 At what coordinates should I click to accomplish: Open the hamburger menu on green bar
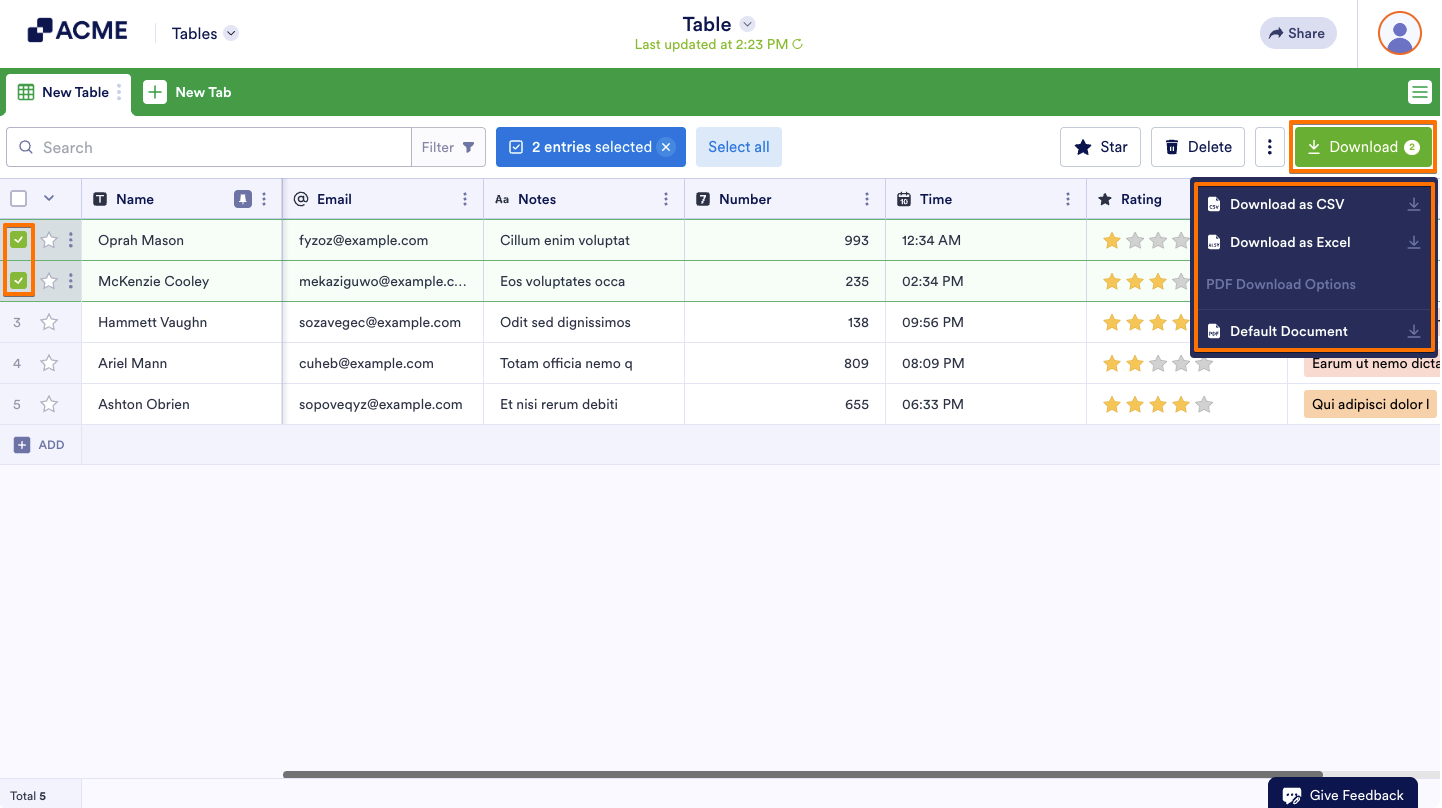pos(1419,92)
